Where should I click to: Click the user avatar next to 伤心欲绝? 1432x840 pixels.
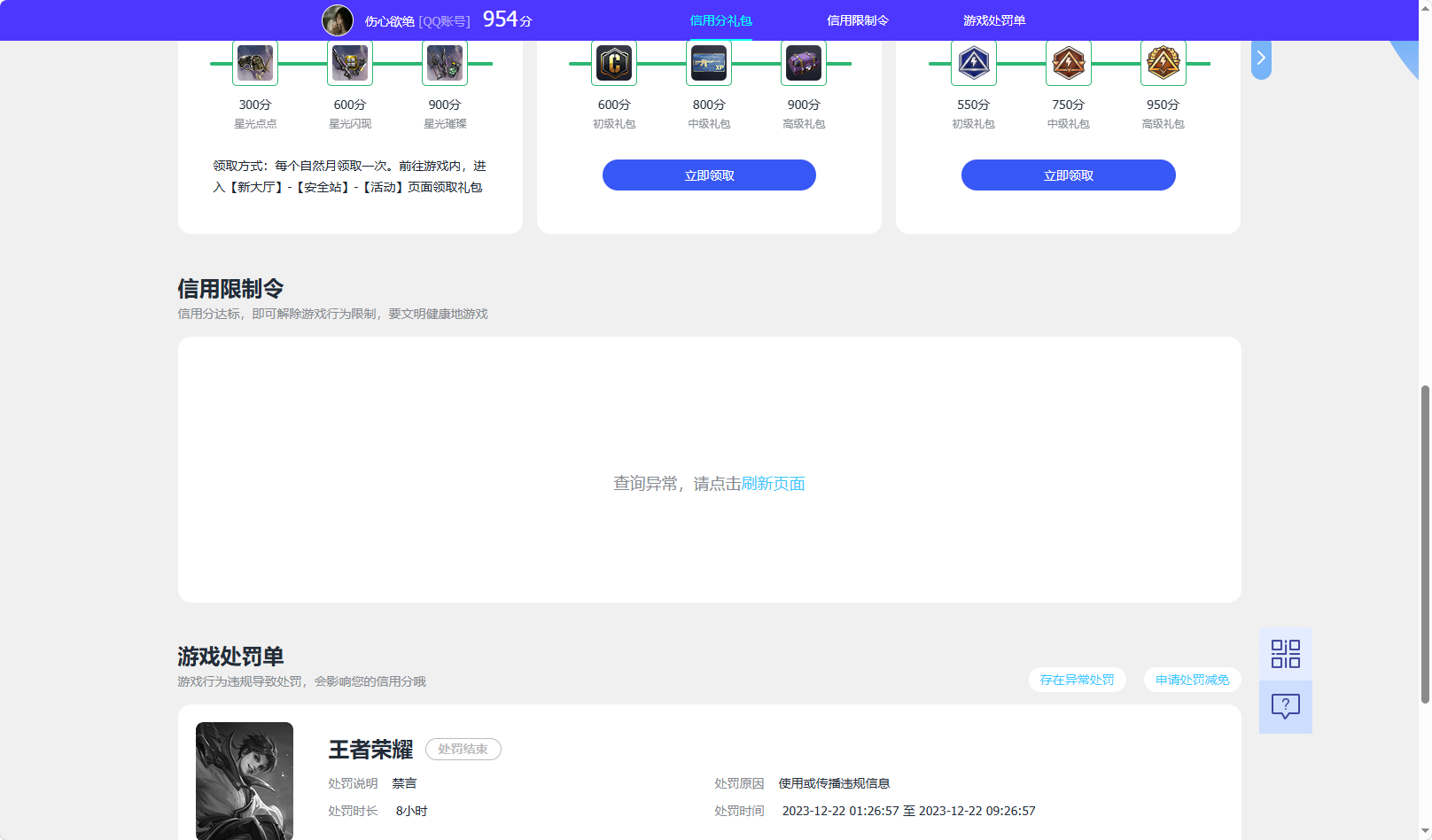[x=338, y=19]
